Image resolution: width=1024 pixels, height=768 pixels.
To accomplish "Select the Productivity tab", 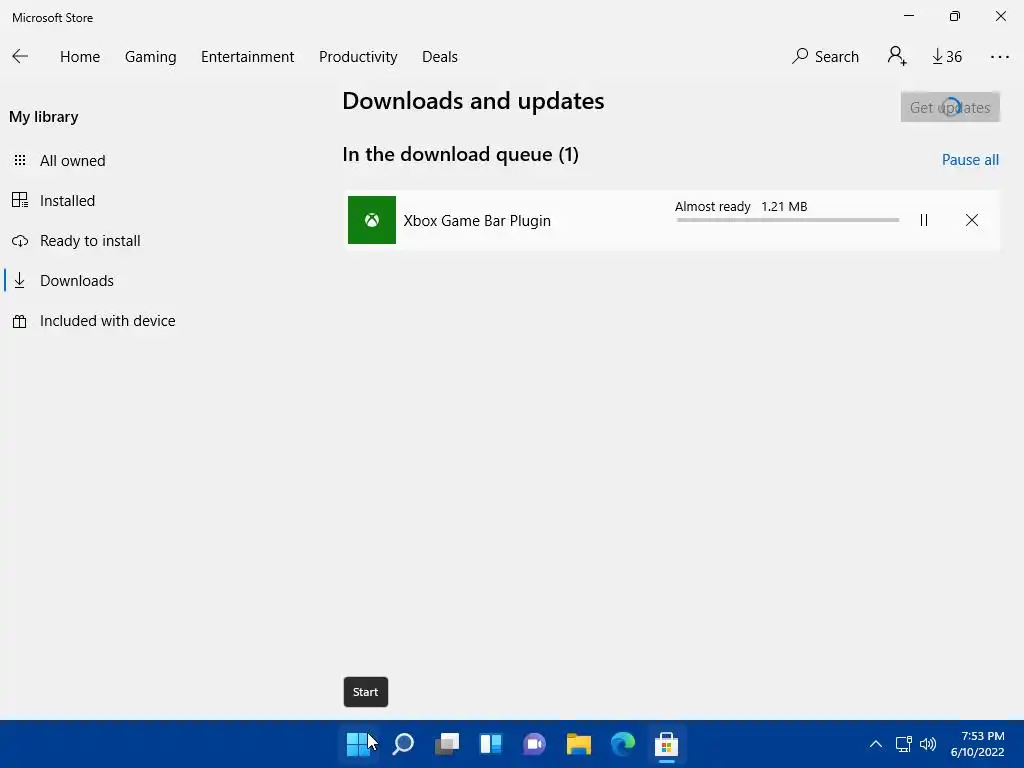I will pos(358,57).
